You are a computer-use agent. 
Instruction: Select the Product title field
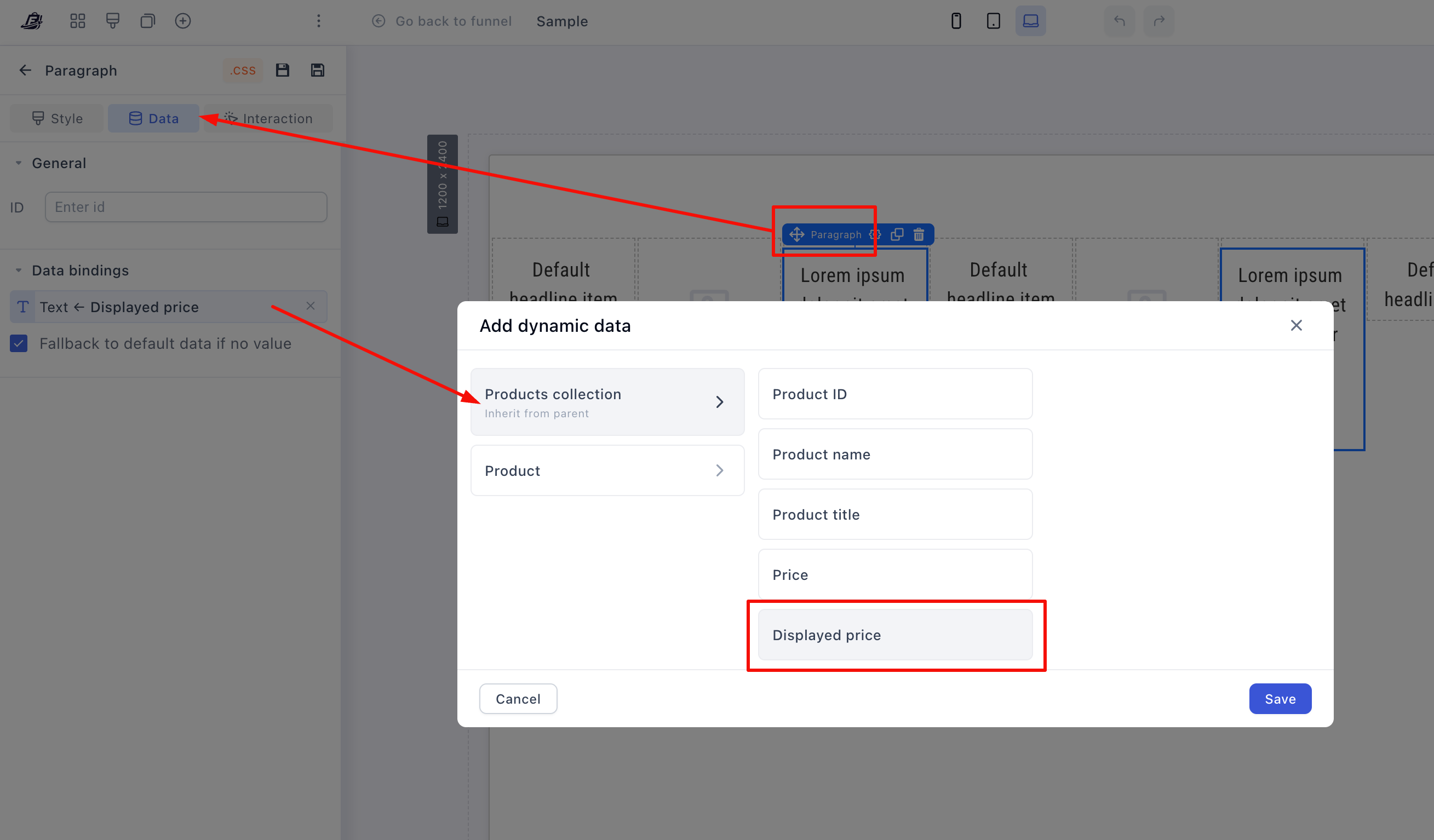pyautogui.click(x=895, y=514)
